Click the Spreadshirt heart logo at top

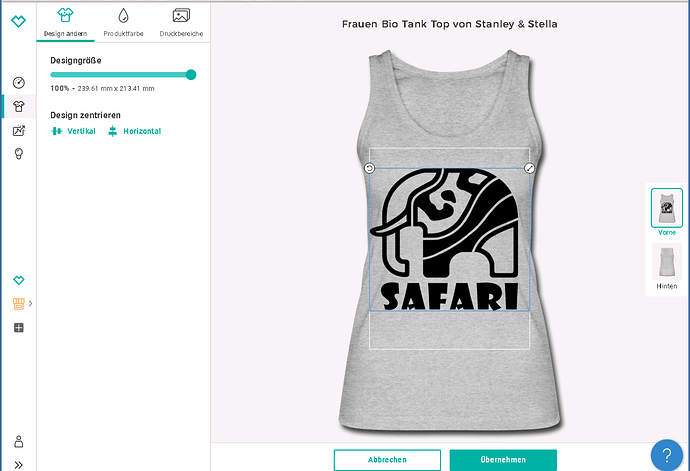pos(18,21)
